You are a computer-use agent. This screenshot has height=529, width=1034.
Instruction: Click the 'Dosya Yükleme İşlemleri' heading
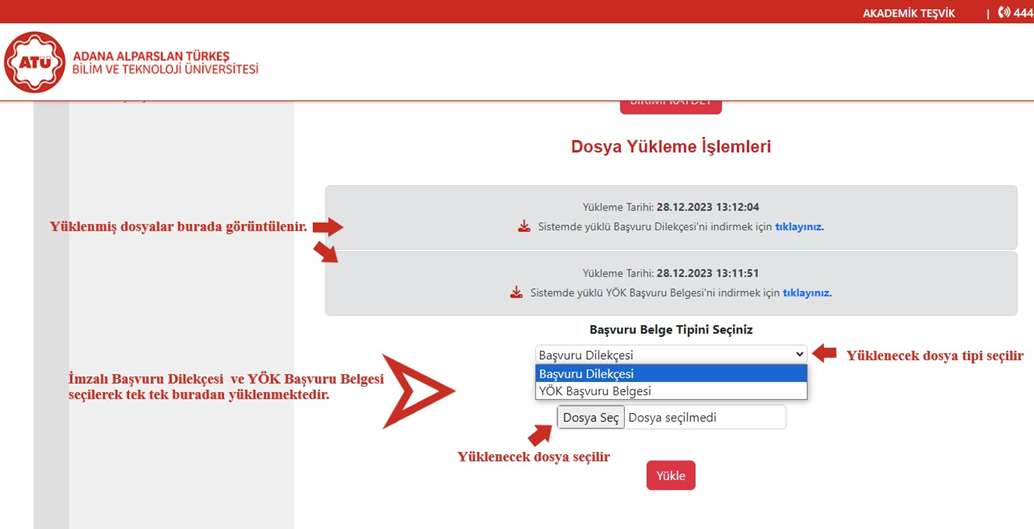click(671, 147)
